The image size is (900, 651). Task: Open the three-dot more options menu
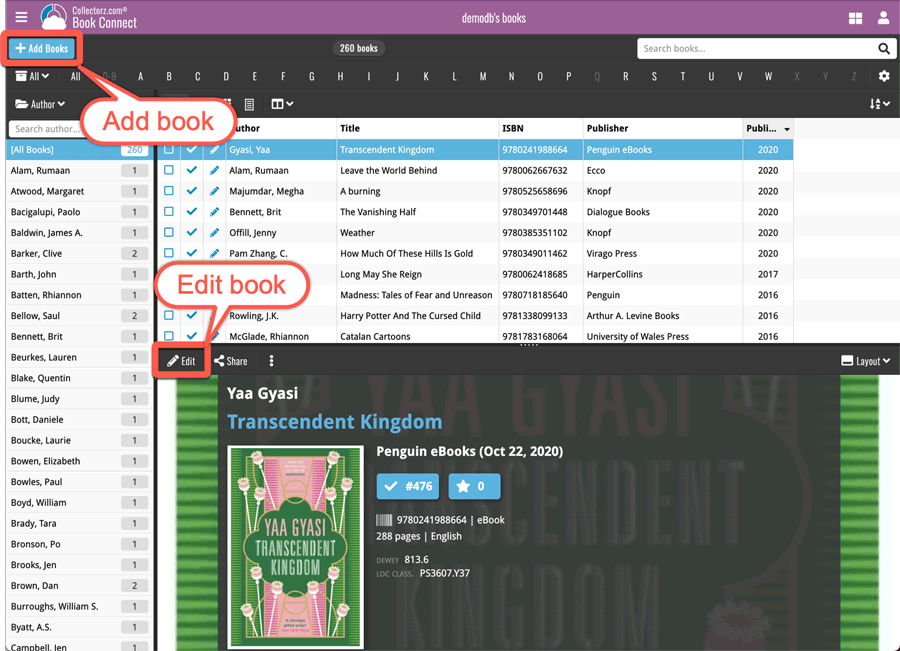(x=271, y=361)
